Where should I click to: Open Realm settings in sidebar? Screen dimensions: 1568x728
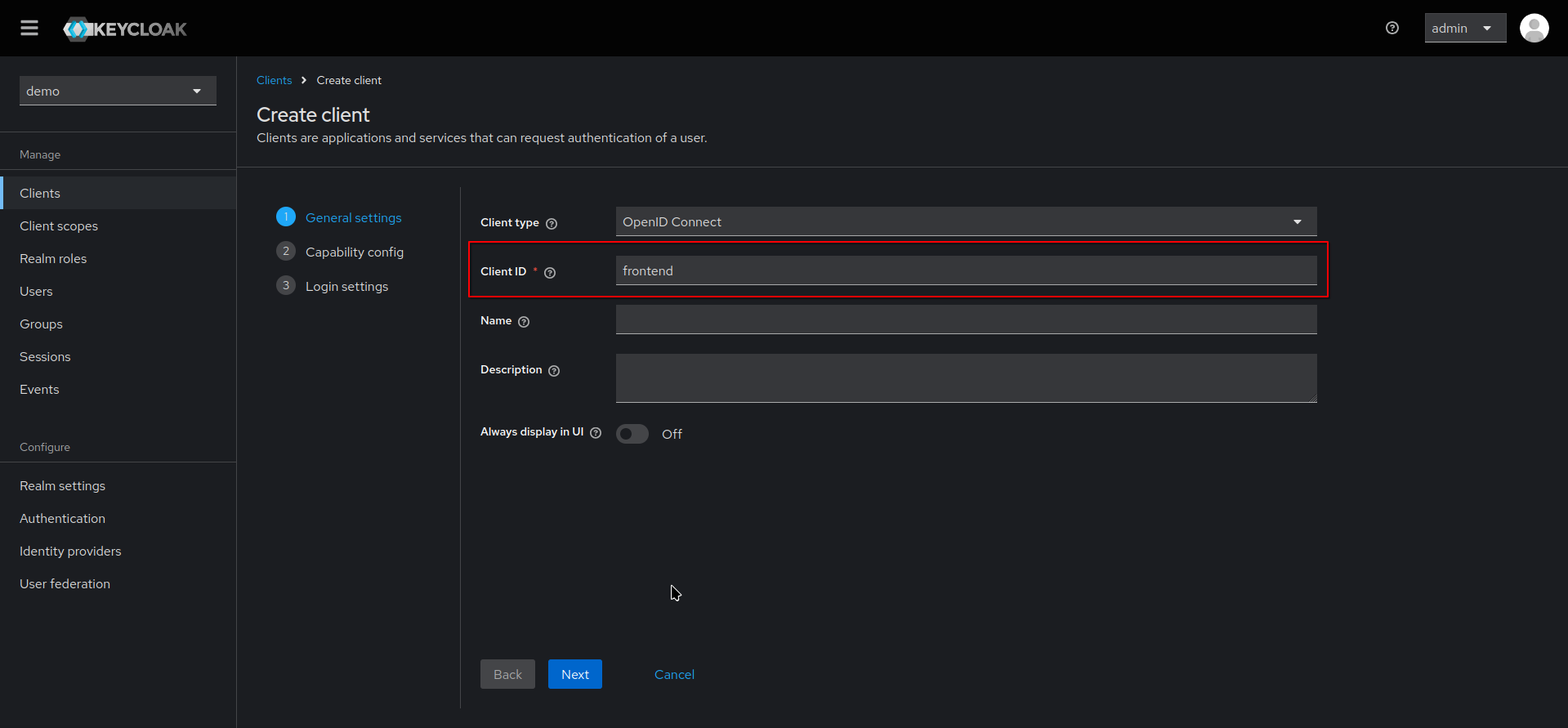(x=118, y=485)
